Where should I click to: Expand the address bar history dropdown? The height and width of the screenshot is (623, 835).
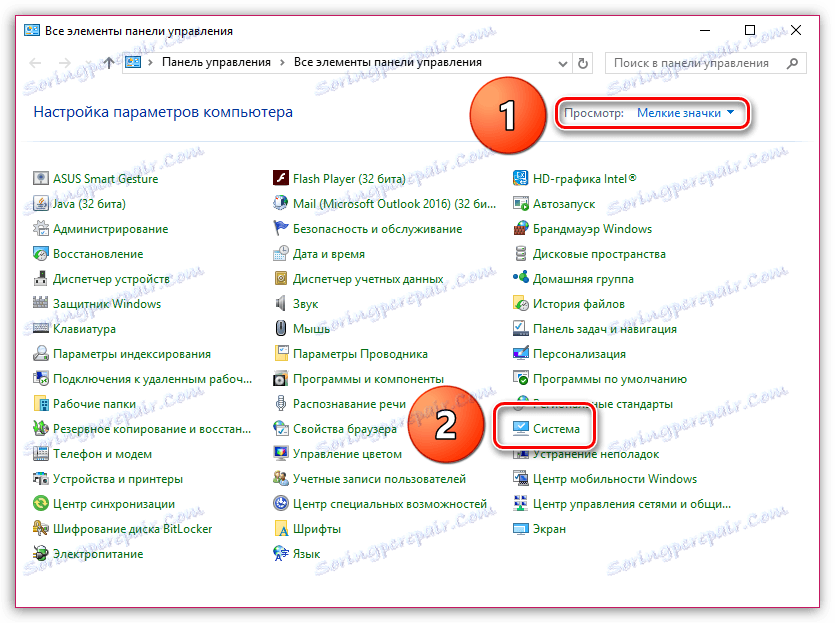pos(562,63)
